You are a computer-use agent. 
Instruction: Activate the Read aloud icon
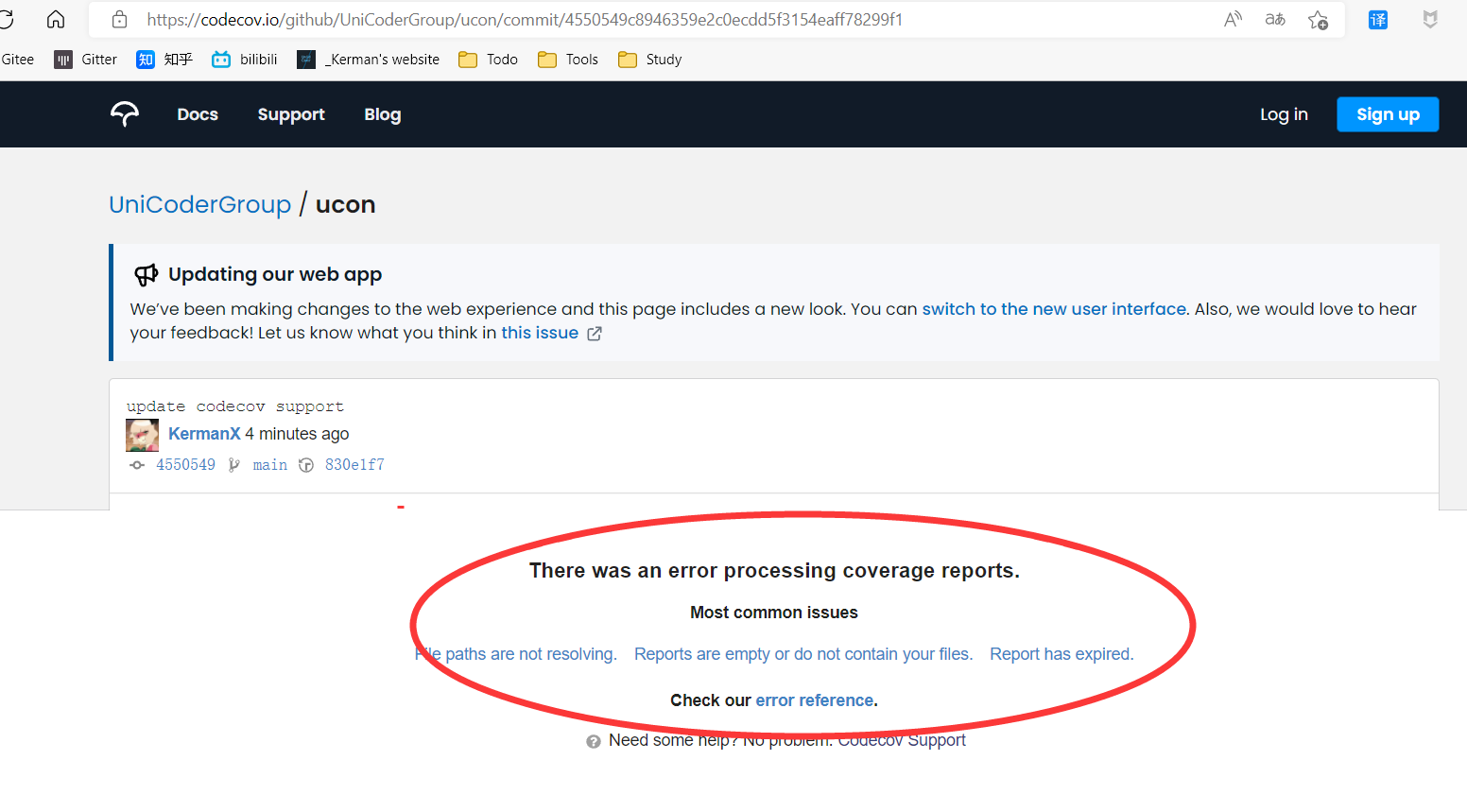(1233, 19)
